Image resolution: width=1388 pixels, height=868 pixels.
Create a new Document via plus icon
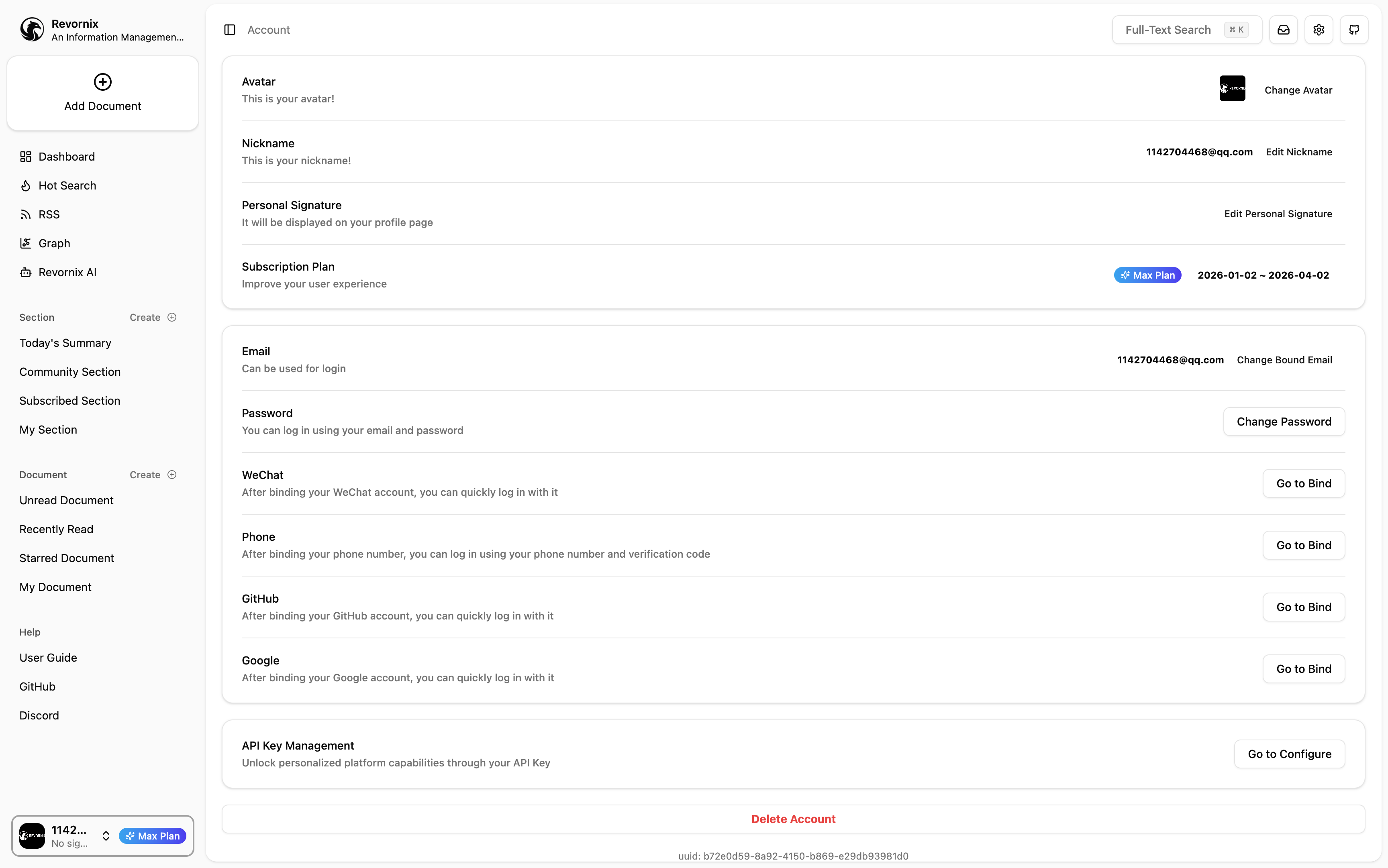[x=172, y=475]
